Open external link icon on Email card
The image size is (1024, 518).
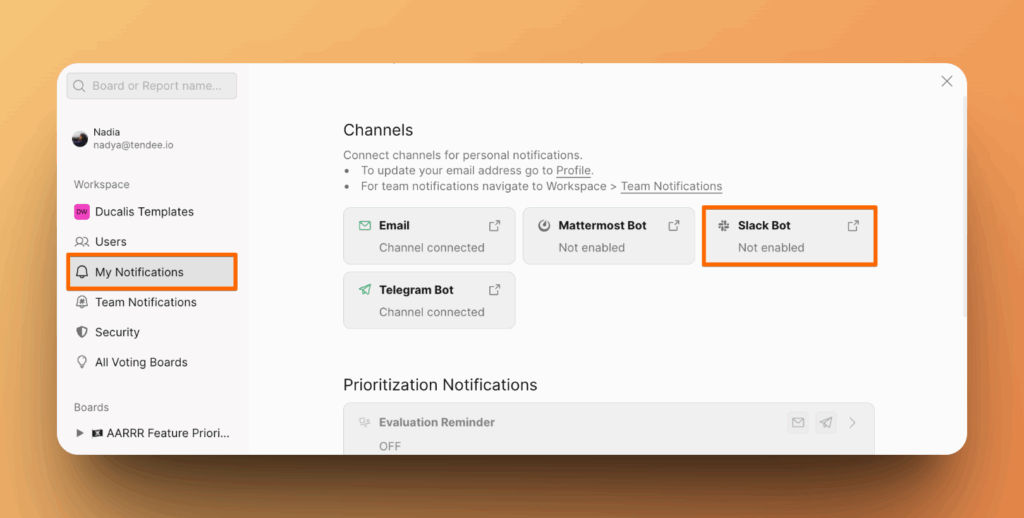[494, 226]
